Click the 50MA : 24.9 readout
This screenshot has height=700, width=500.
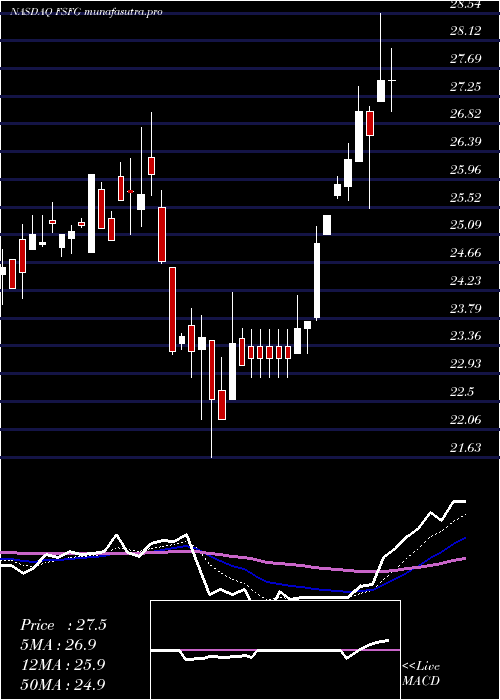[x=62, y=684]
